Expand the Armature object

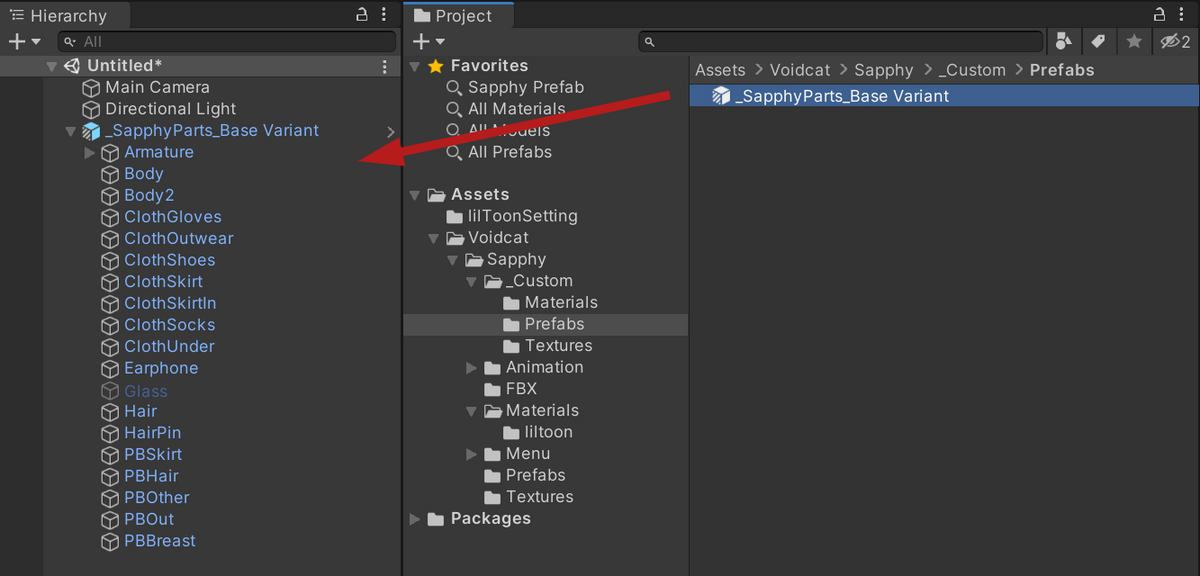tap(90, 153)
